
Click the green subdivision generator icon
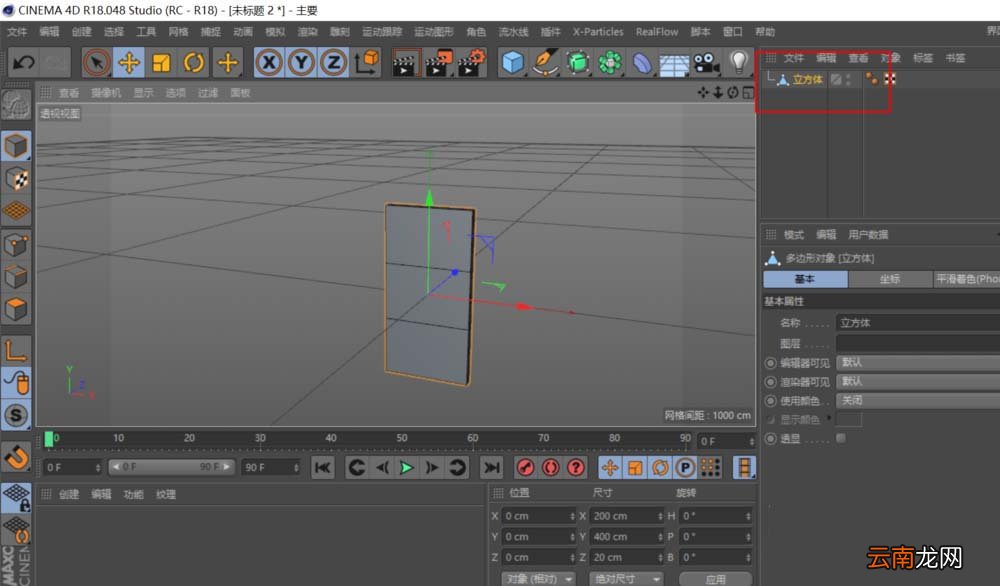[x=578, y=62]
